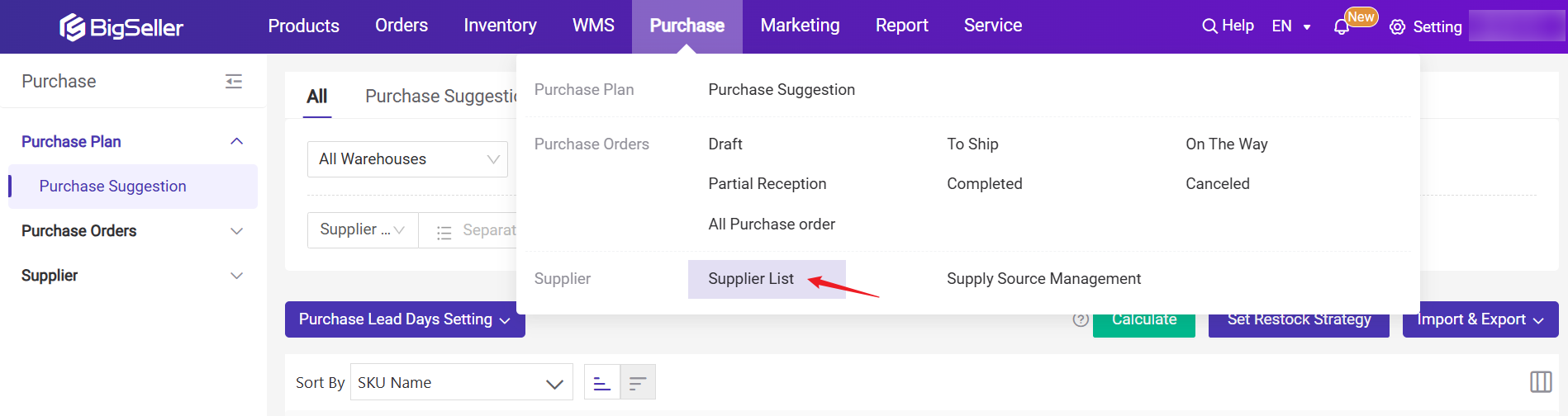
Task: Open column settings icon
Action: click(1541, 381)
